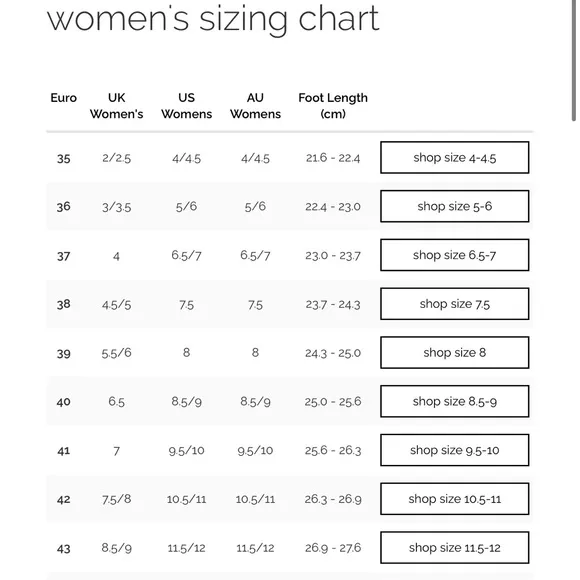
Task: Select the shop size 6.5-7 button
Action: 455,255
